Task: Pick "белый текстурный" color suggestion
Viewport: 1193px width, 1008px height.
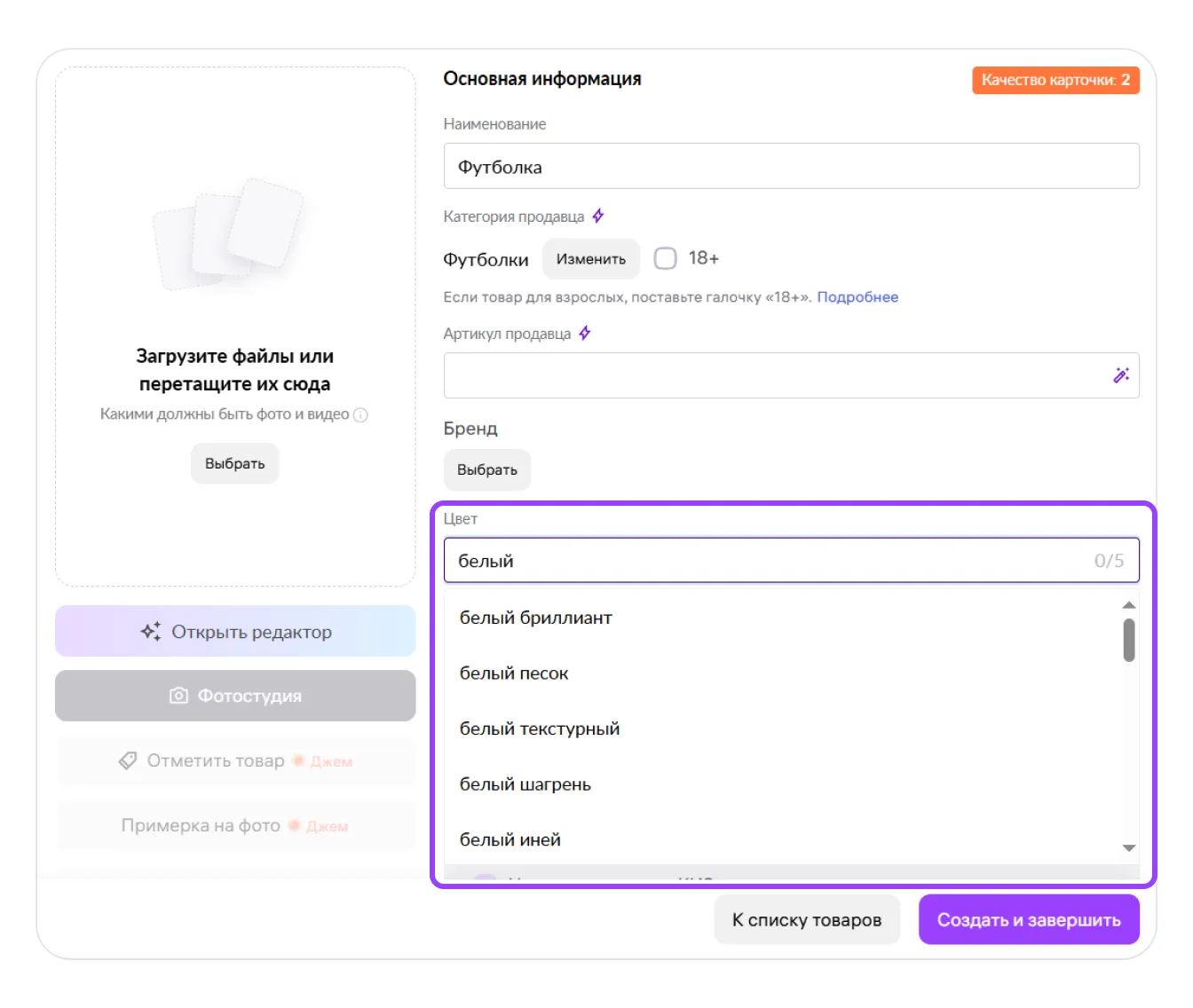Action: 540,728
